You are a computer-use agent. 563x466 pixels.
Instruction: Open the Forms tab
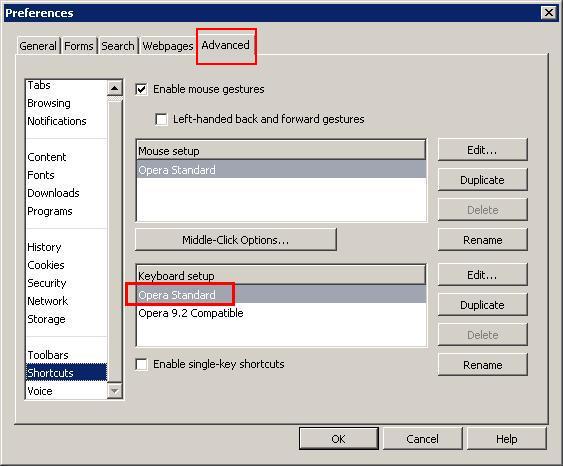click(x=79, y=46)
